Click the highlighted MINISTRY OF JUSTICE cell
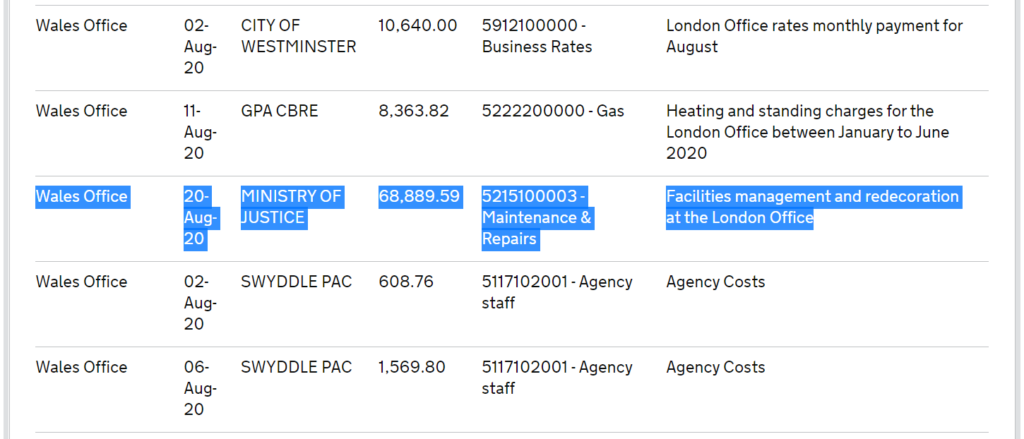Screen dimensions: 1024x439 (x=291, y=207)
